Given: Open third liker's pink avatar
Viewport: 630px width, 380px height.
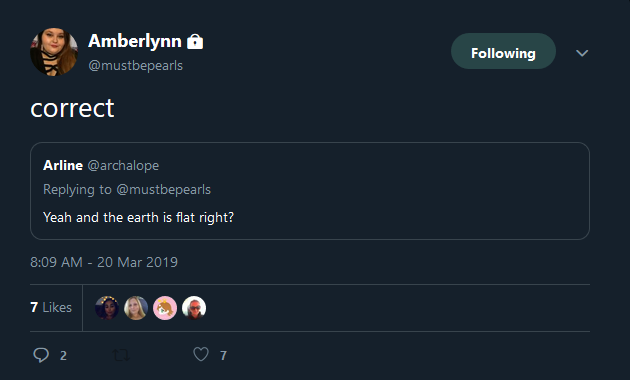Looking at the screenshot, I should coord(165,308).
